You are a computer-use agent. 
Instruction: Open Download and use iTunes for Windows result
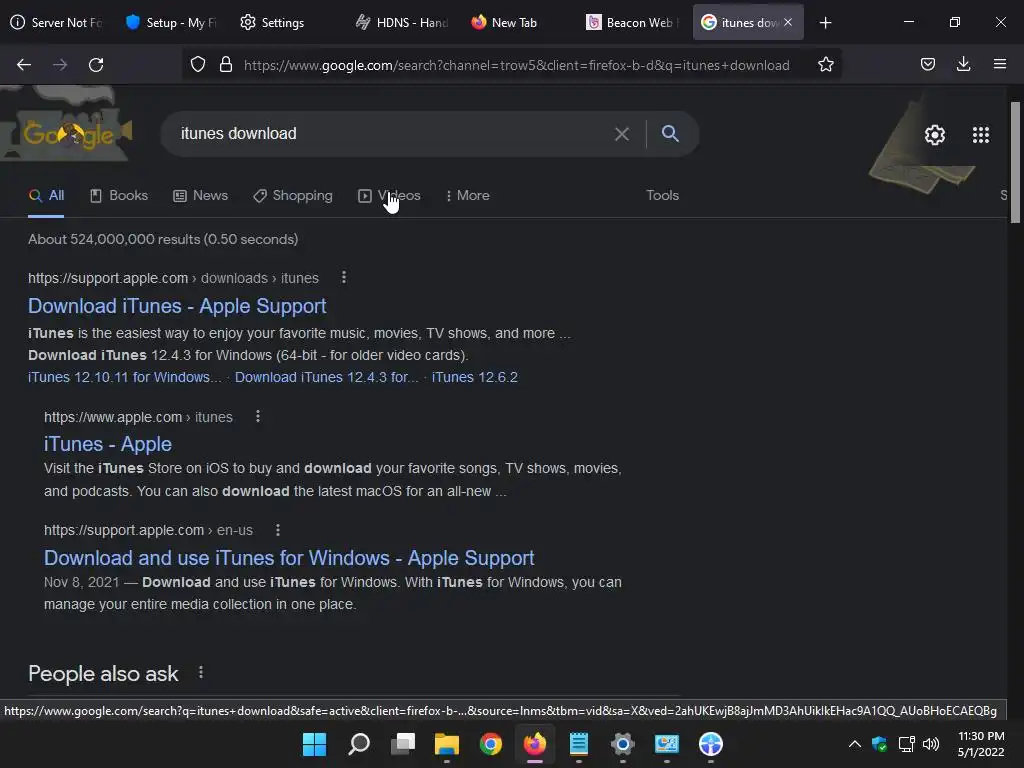coord(289,558)
